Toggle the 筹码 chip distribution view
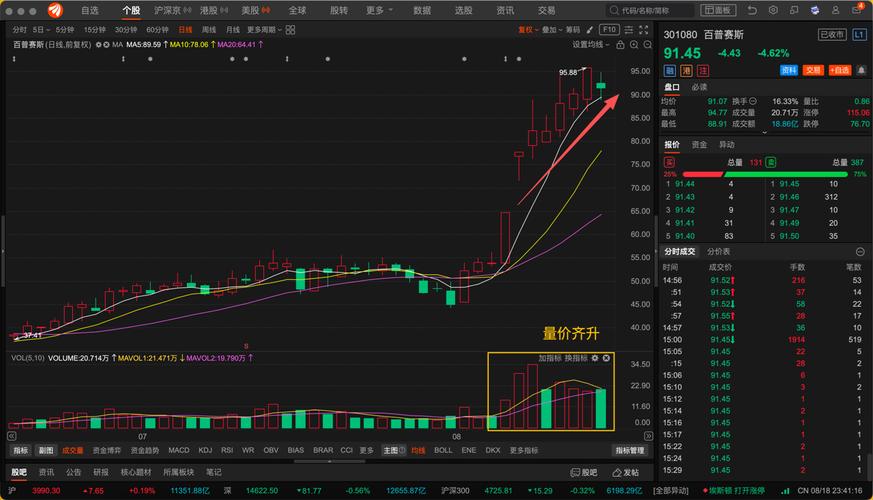The image size is (873, 500). [x=573, y=30]
